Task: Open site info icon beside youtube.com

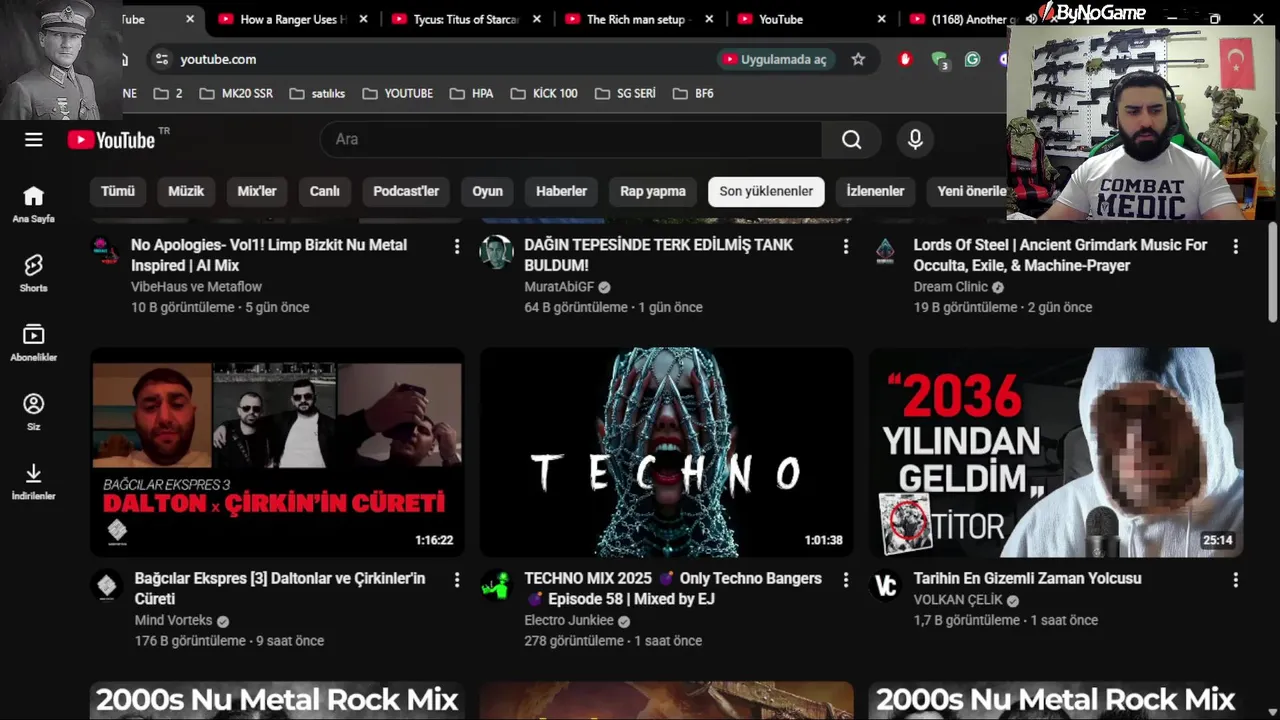Action: click(161, 59)
